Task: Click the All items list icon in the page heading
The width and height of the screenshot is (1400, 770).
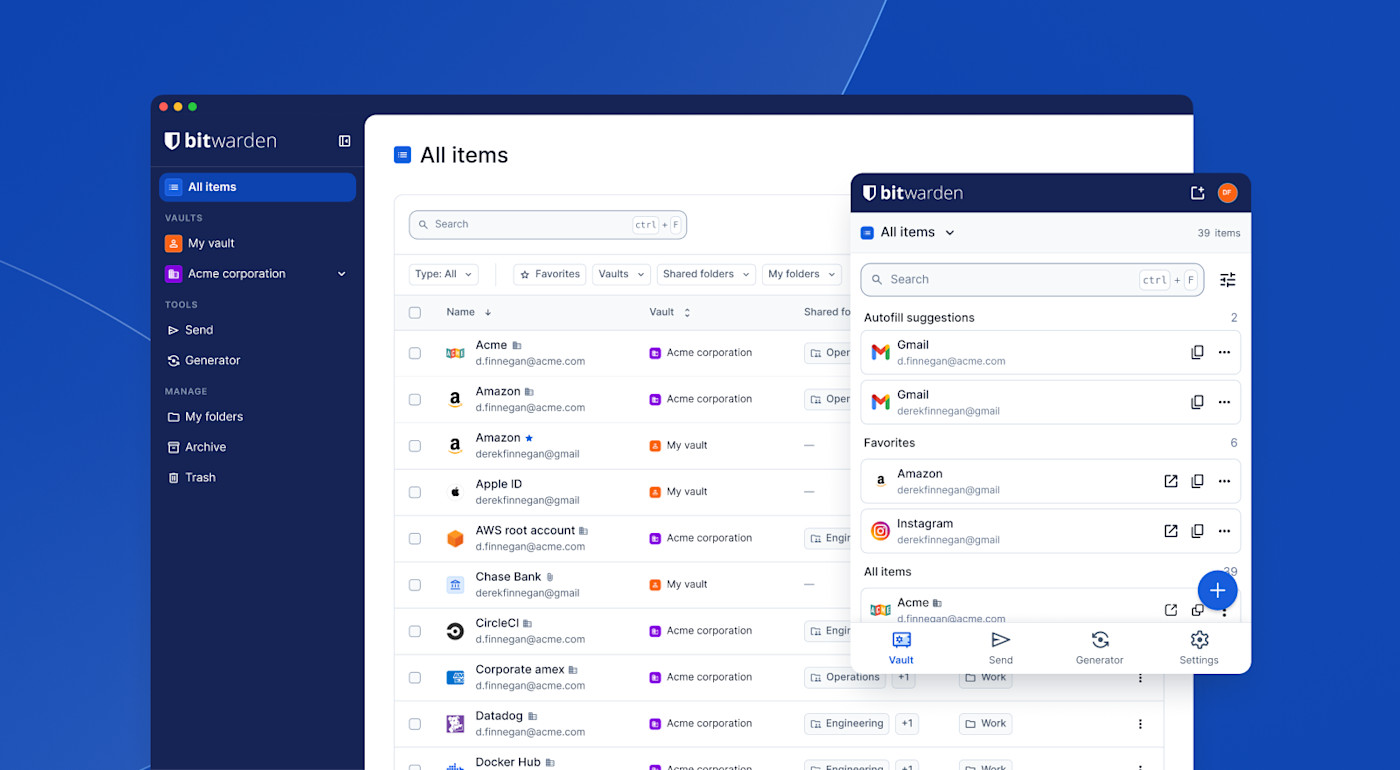Action: (x=402, y=155)
